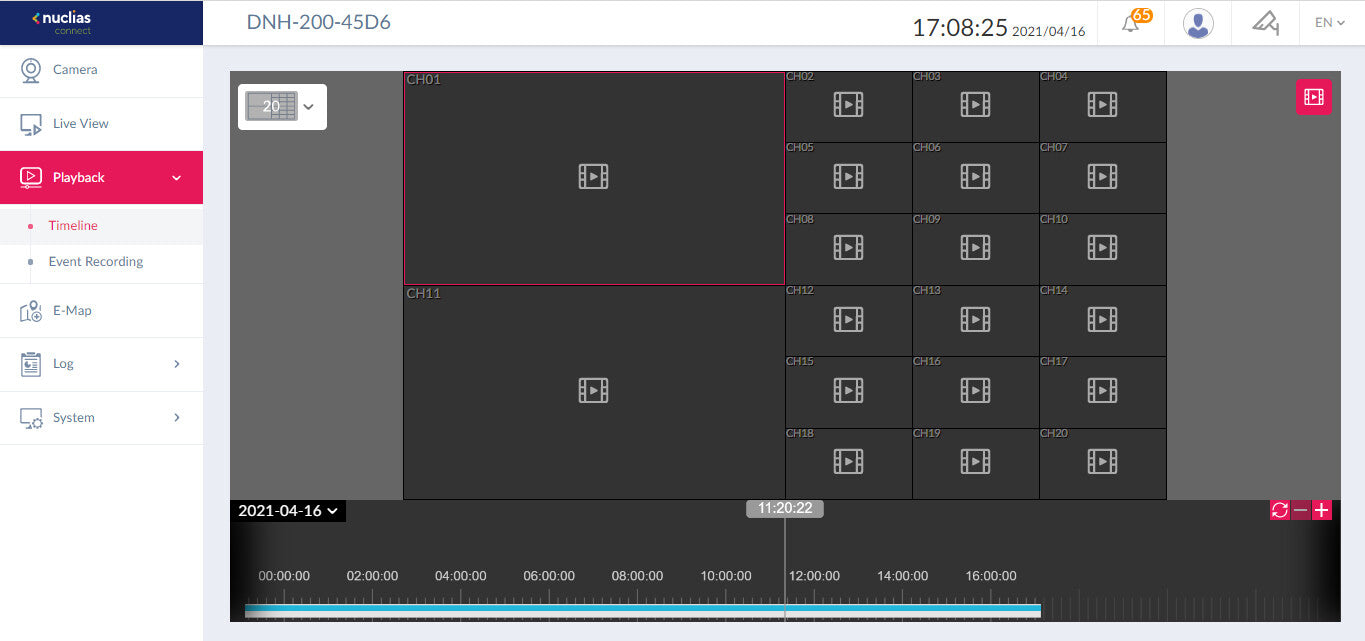Screen dimensions: 1365x641
Task: Expand the Log menu chevron
Action: [177, 364]
